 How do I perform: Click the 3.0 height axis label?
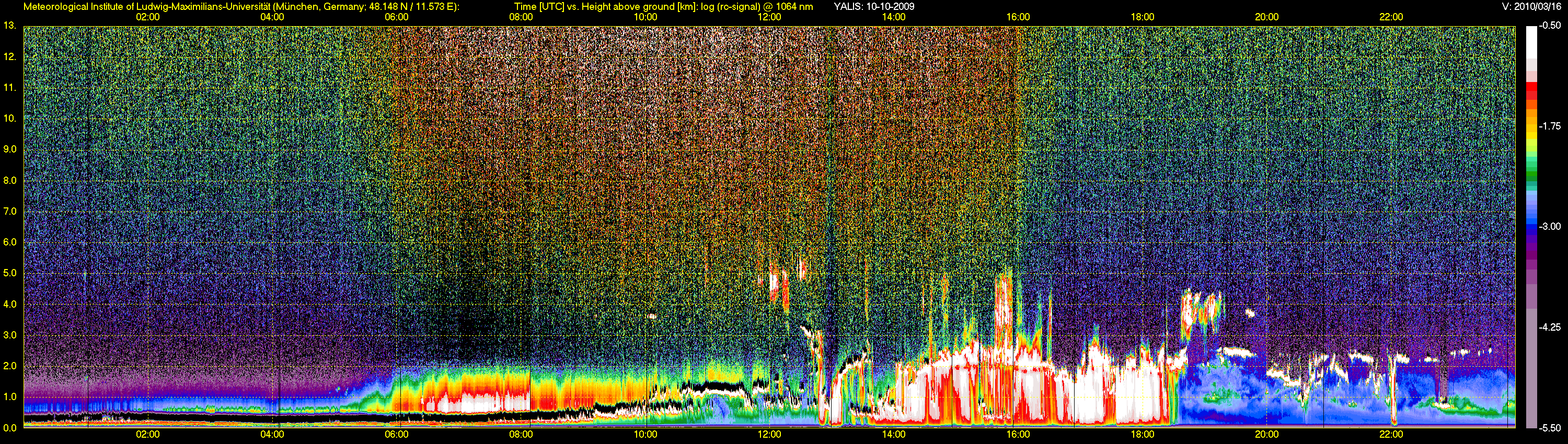coord(10,335)
